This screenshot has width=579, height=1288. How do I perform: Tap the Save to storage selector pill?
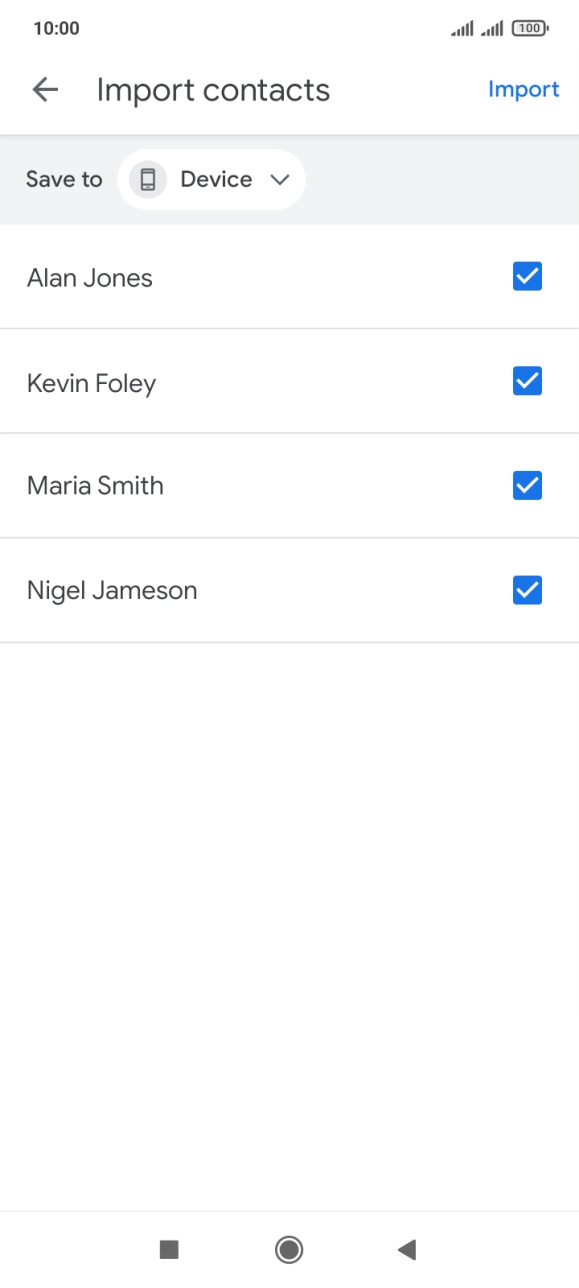pyautogui.click(x=211, y=179)
